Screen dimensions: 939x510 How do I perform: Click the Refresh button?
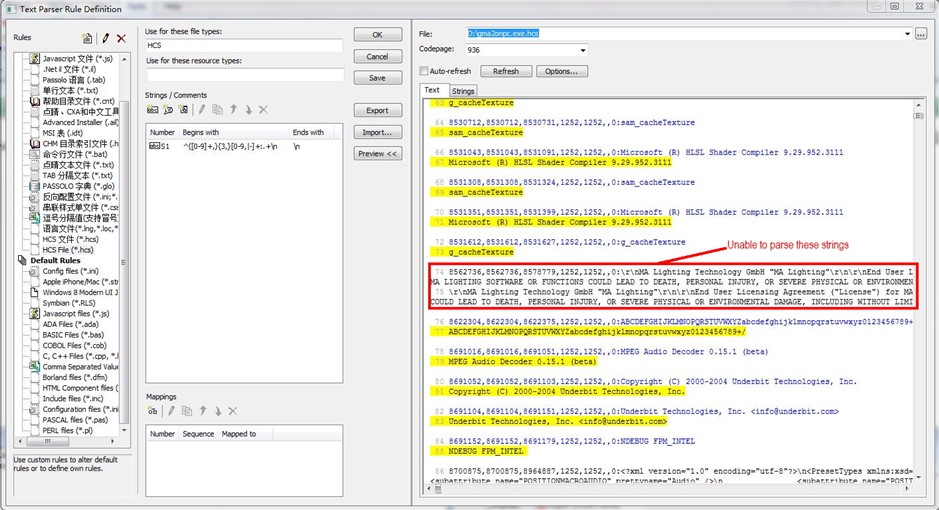[x=505, y=72]
